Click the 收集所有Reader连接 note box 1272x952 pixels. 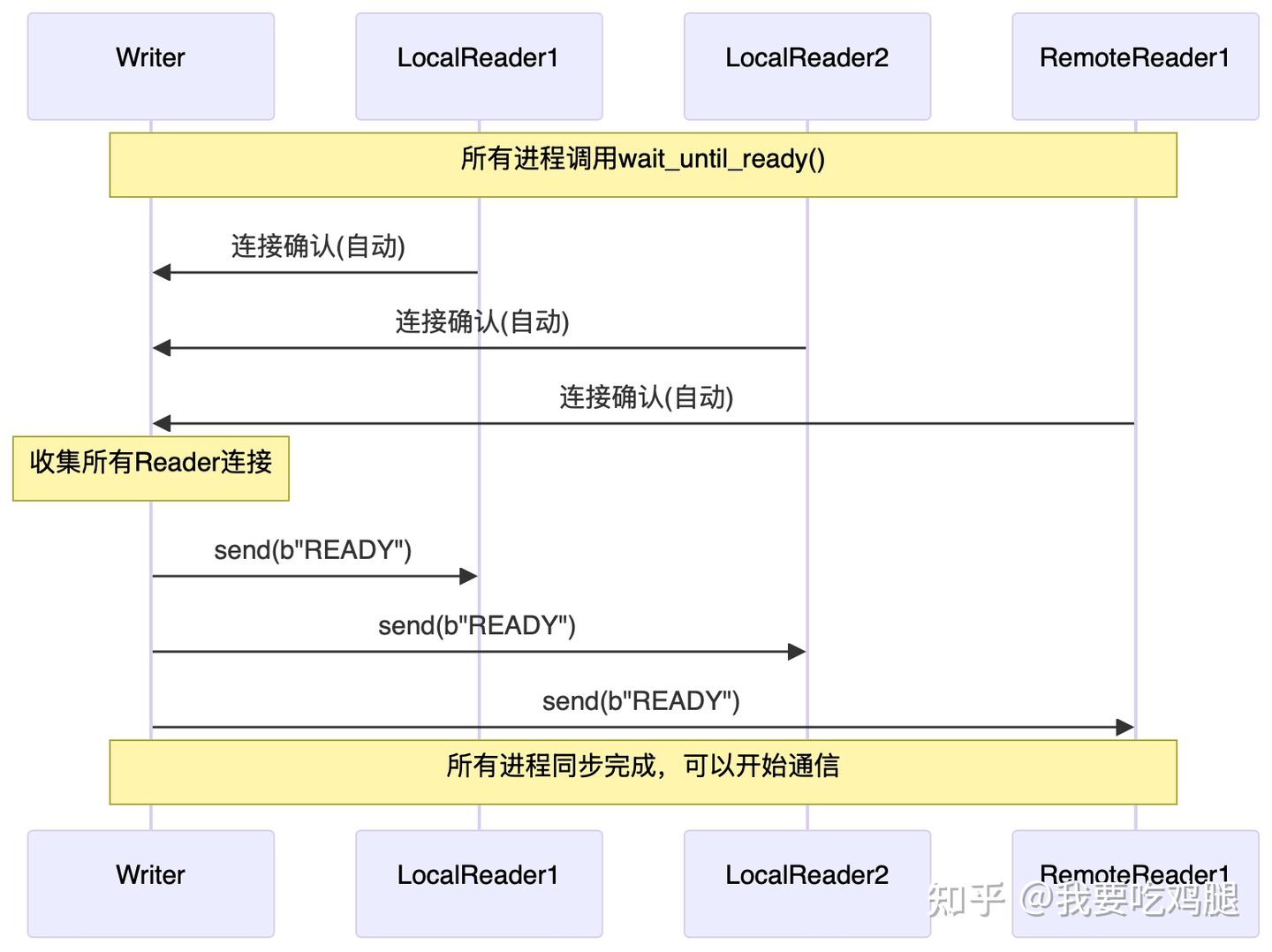pyautogui.click(x=150, y=467)
